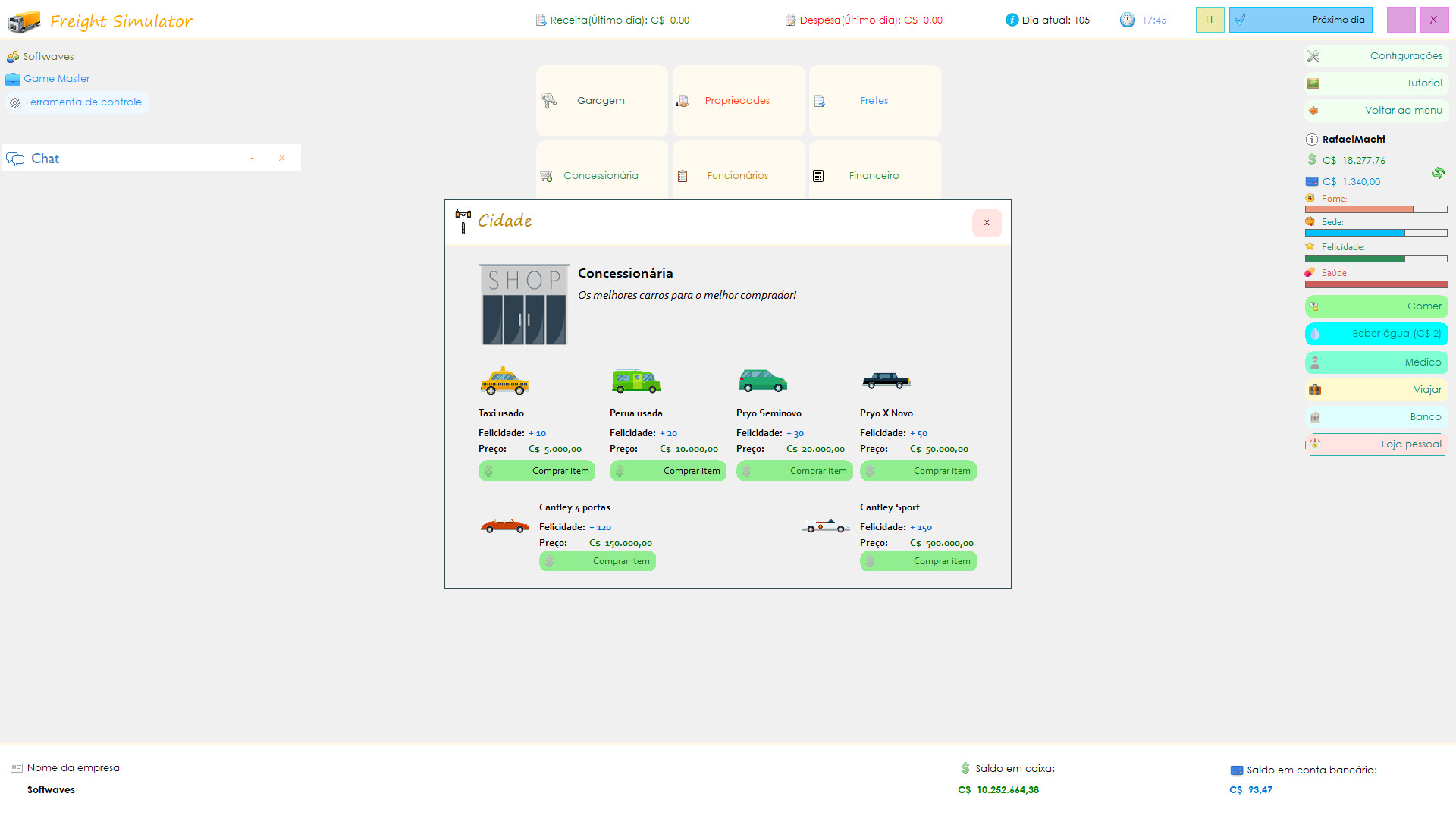Click the Taxi usado car icon
Viewport: 1456px width, 819px height.
pyautogui.click(x=504, y=381)
